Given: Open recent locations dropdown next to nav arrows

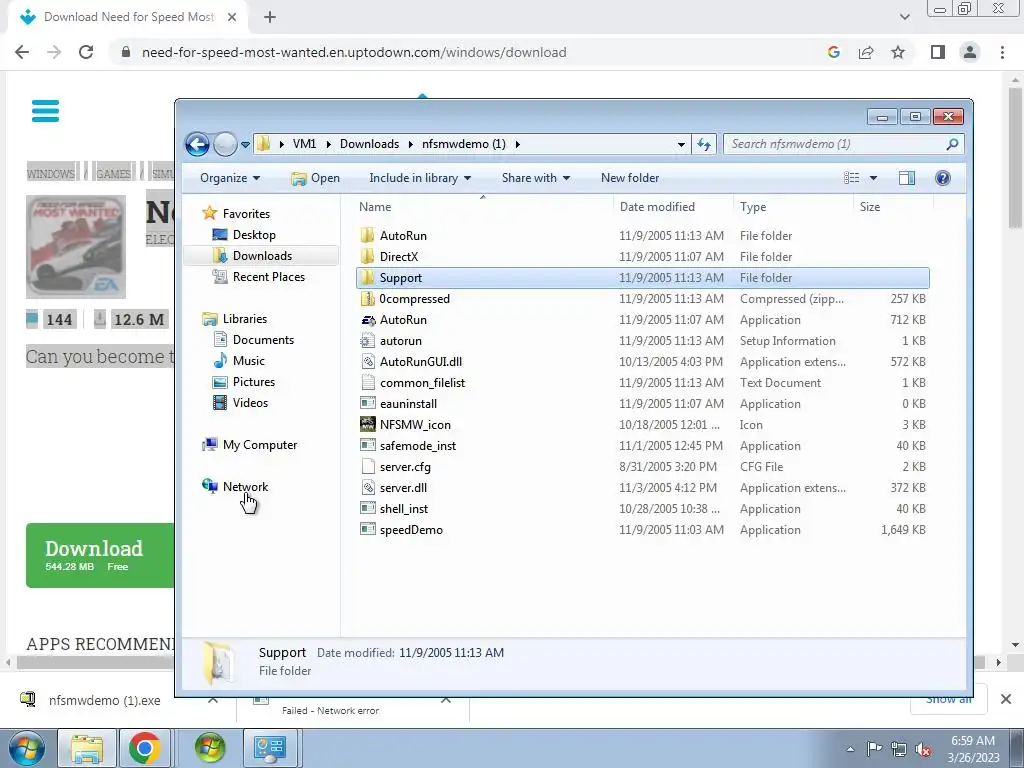Looking at the screenshot, I should [246, 144].
